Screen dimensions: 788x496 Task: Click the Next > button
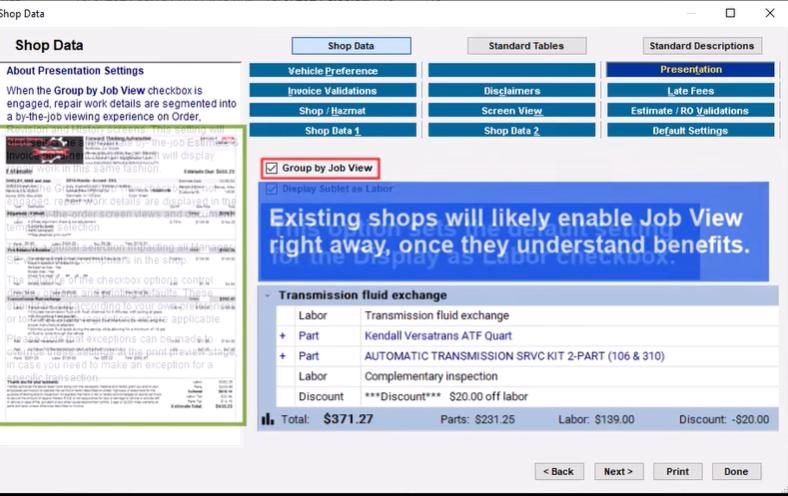(619, 471)
